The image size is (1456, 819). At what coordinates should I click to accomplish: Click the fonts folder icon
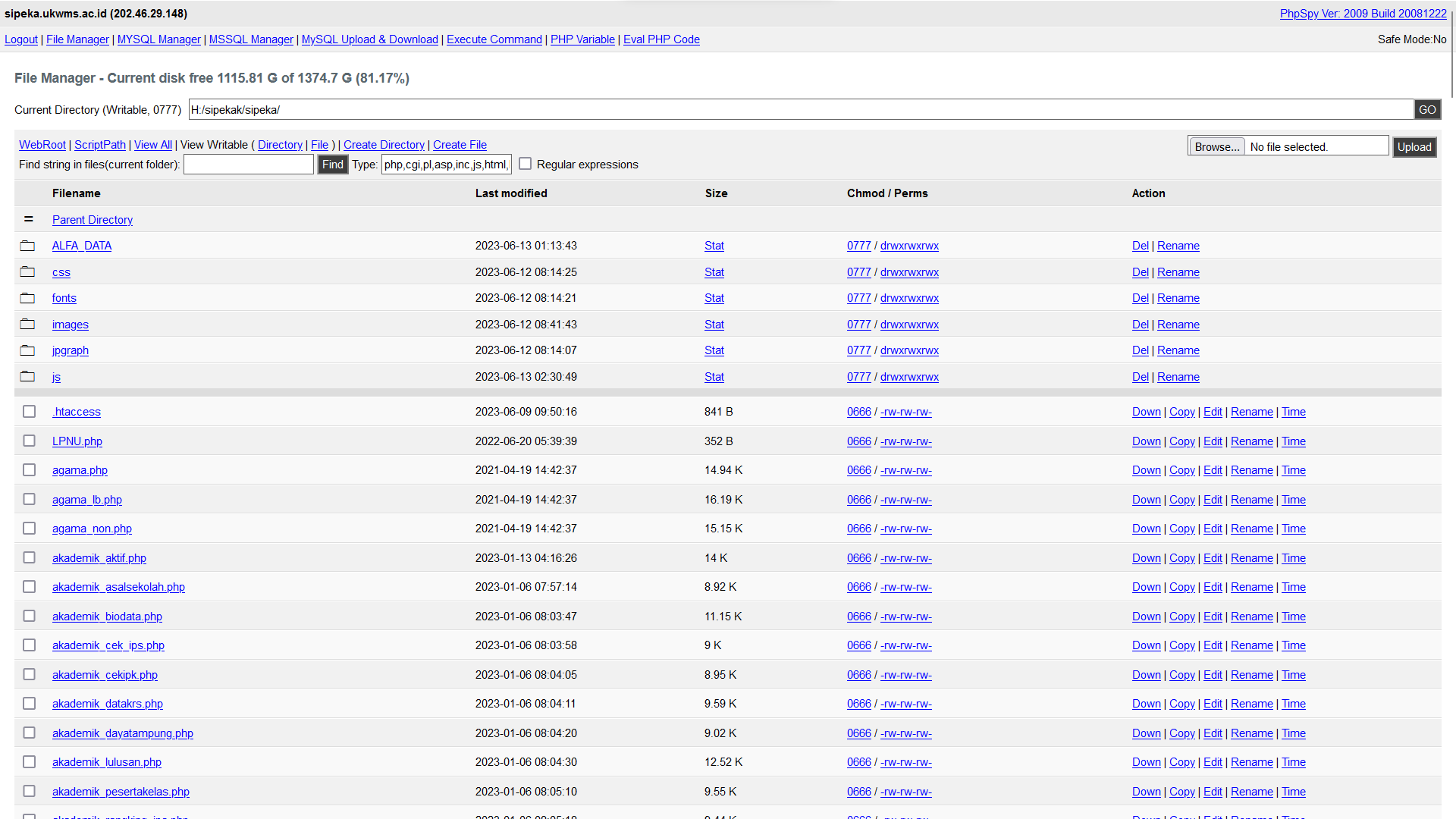27,298
